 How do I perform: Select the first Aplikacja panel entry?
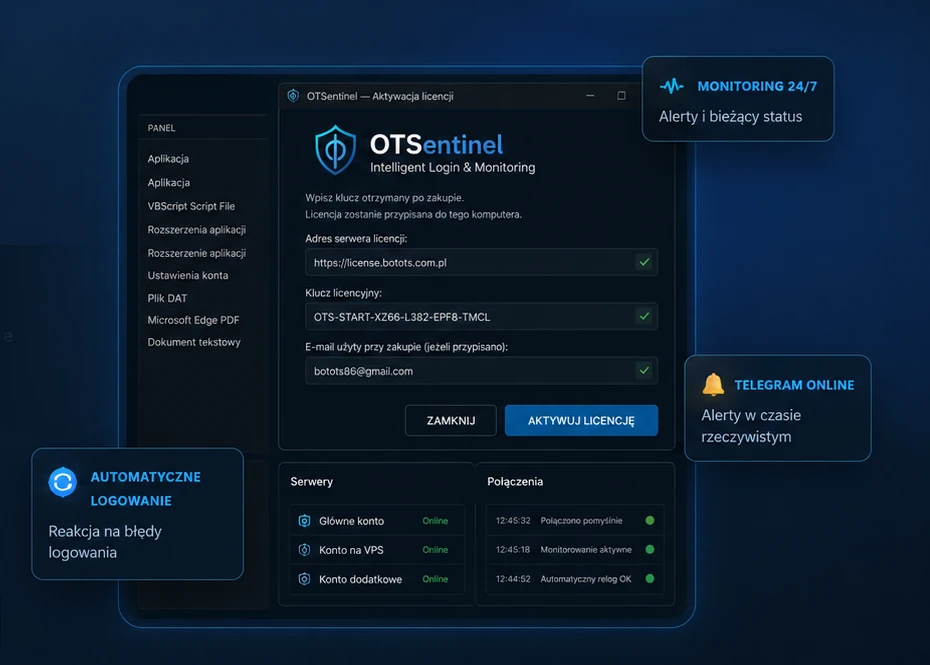point(168,158)
